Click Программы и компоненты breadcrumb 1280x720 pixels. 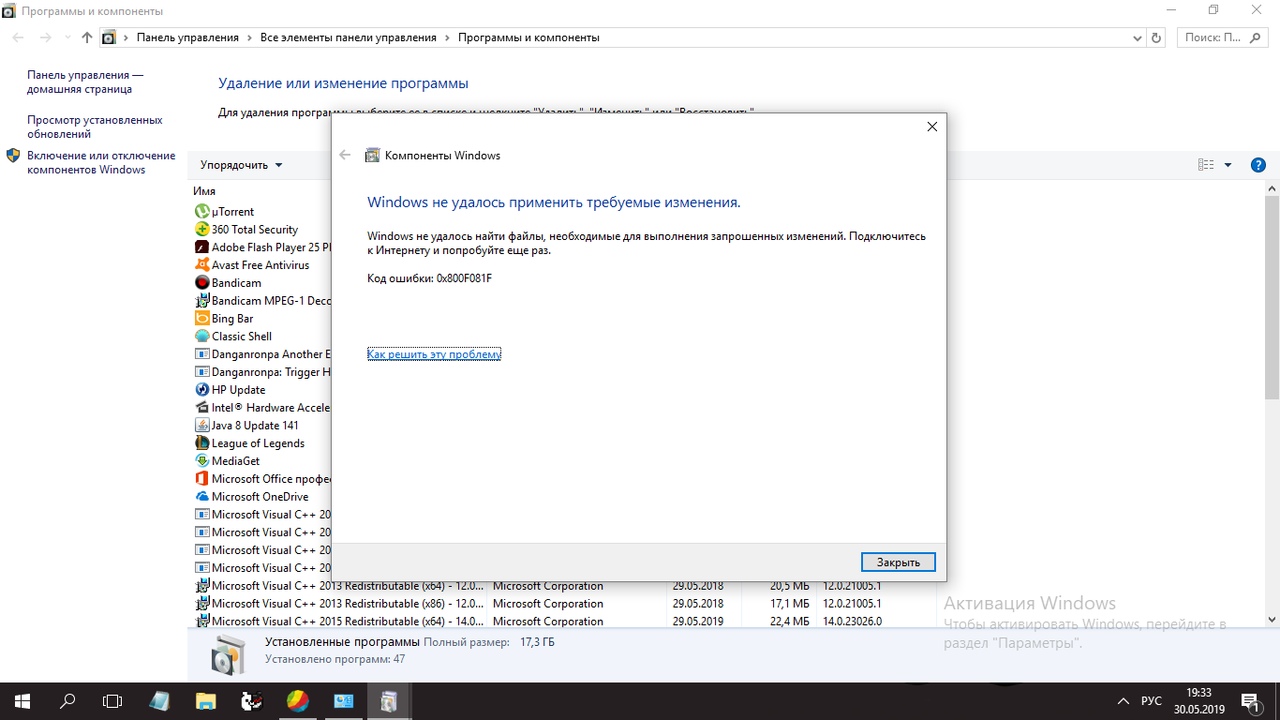(x=529, y=38)
